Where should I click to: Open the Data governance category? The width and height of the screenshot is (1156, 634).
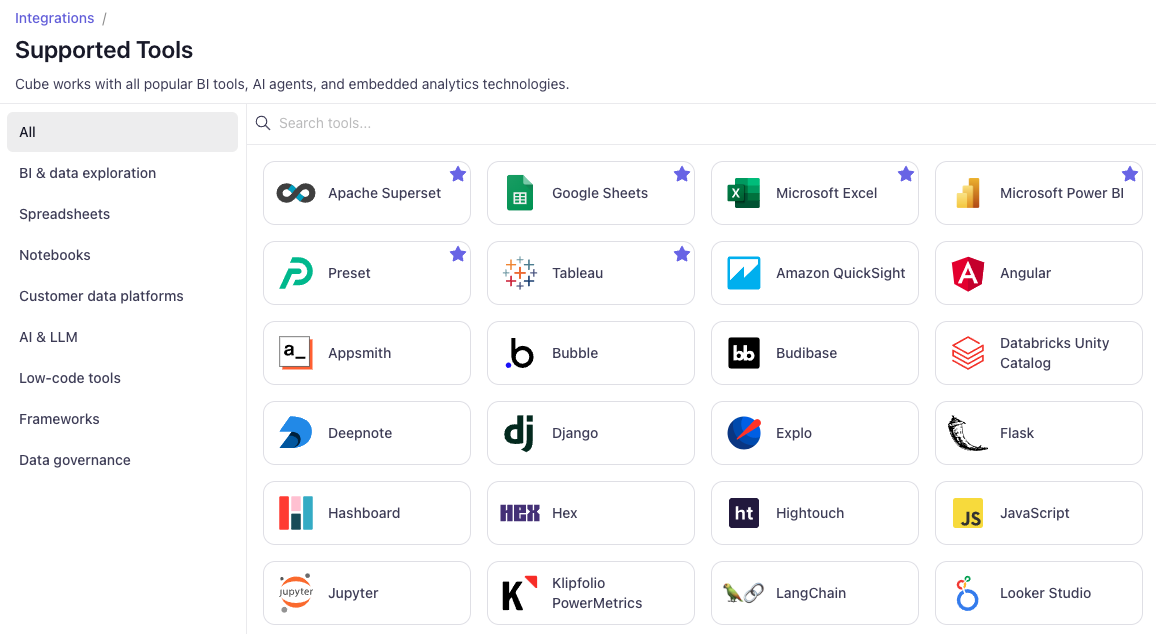(x=122, y=460)
